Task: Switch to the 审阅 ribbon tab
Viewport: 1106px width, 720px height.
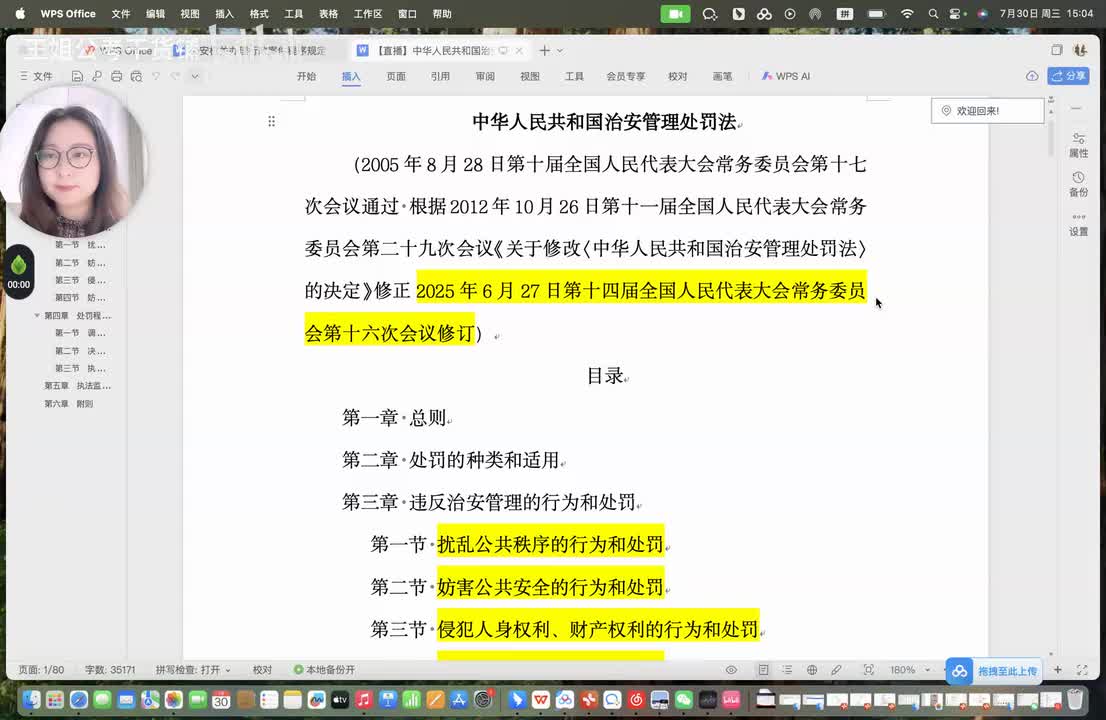Action: tap(485, 76)
